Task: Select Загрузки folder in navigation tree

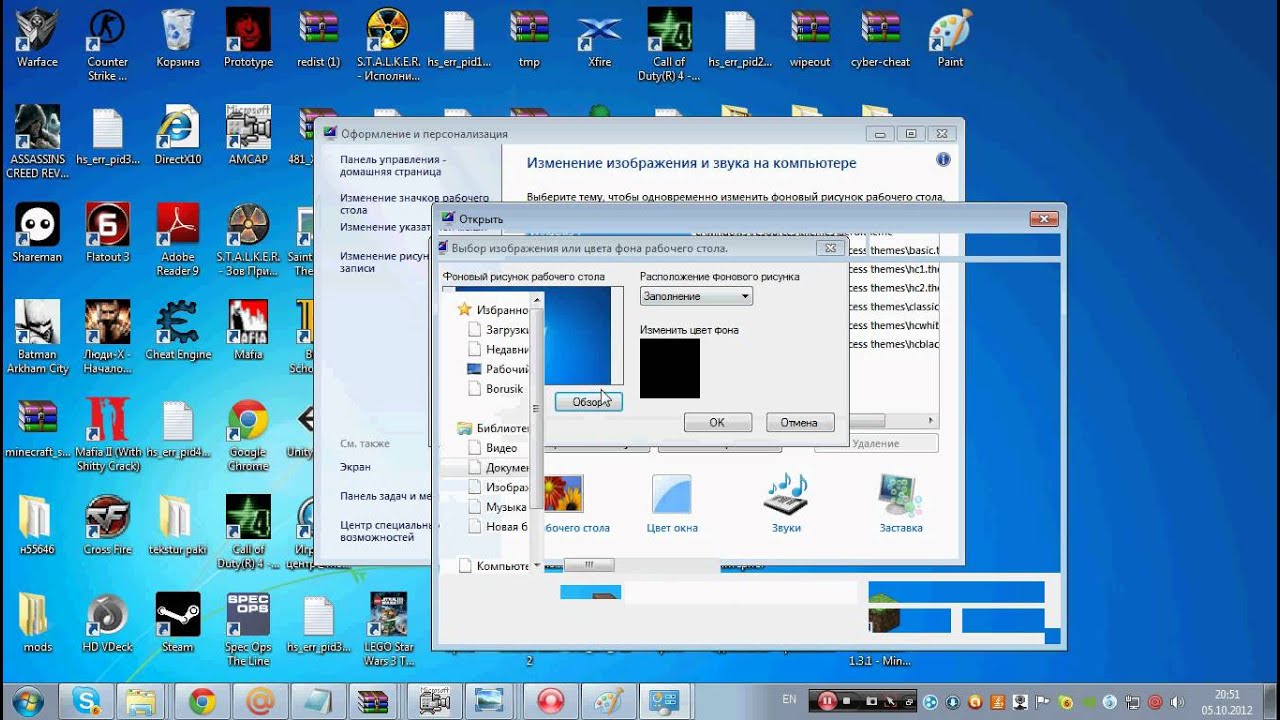Action: [499, 330]
